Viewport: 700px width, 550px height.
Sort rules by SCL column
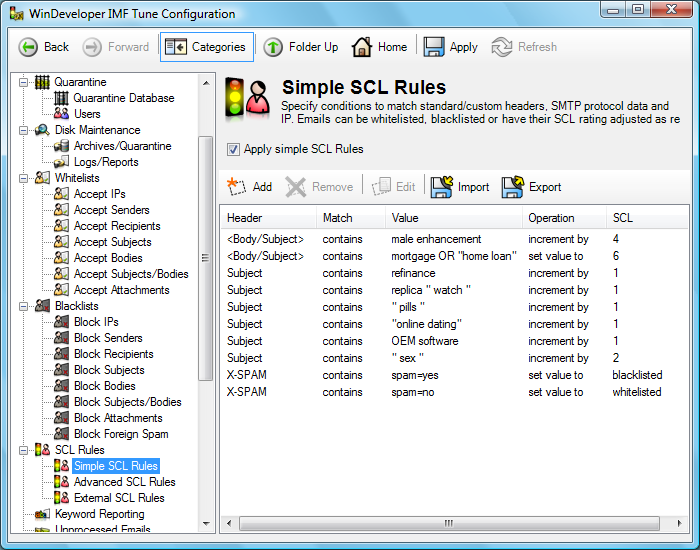647,218
